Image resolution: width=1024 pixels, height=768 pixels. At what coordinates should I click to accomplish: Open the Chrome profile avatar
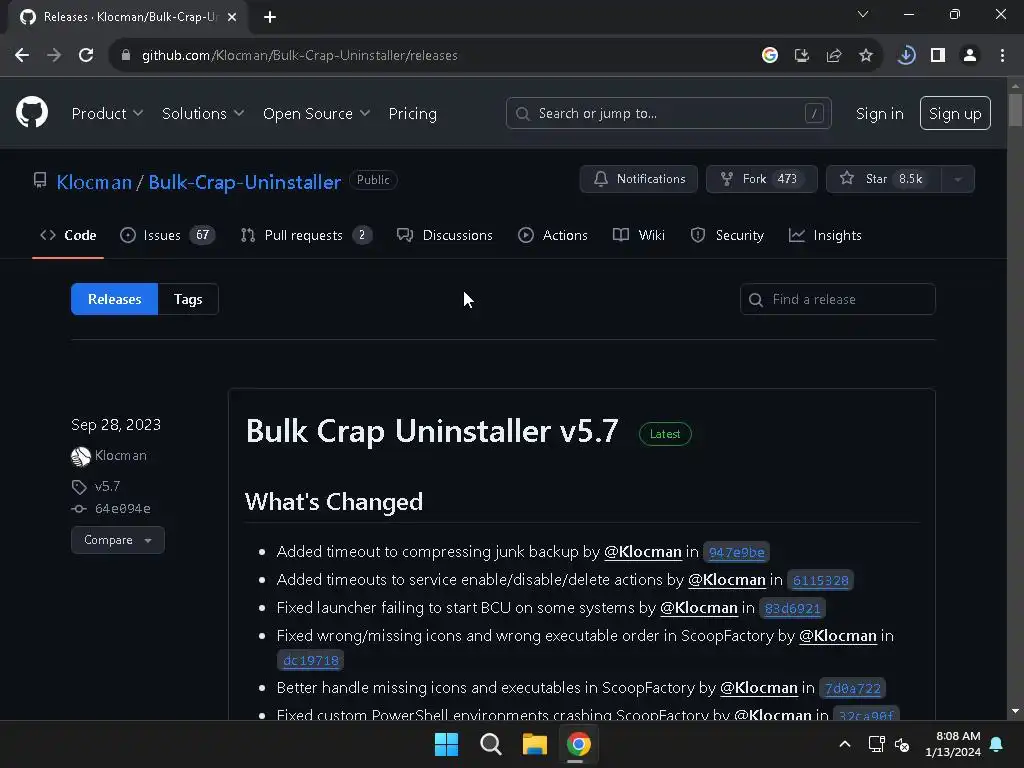coord(970,56)
